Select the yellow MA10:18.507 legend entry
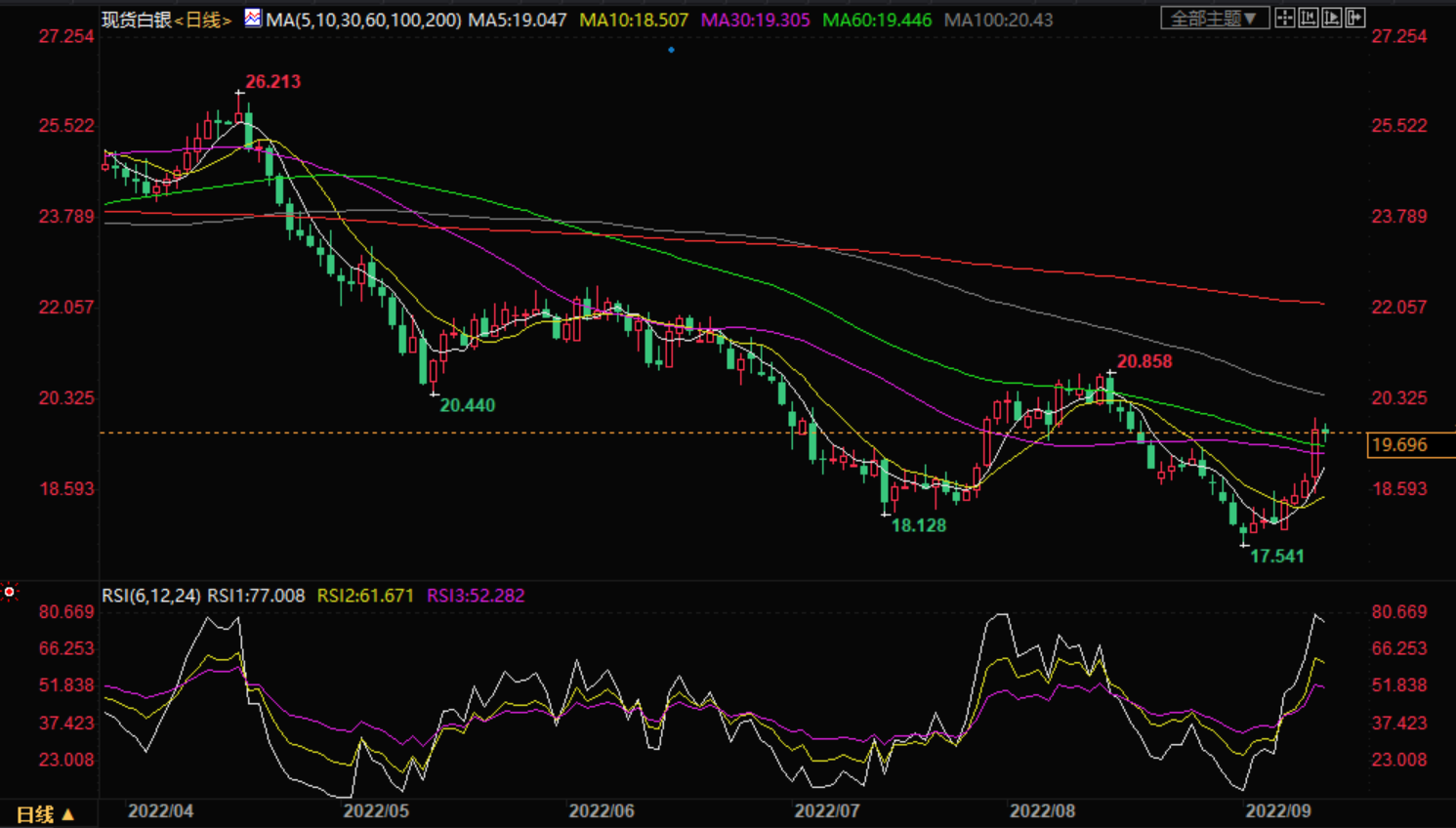Image resolution: width=1456 pixels, height=828 pixels. (634, 20)
